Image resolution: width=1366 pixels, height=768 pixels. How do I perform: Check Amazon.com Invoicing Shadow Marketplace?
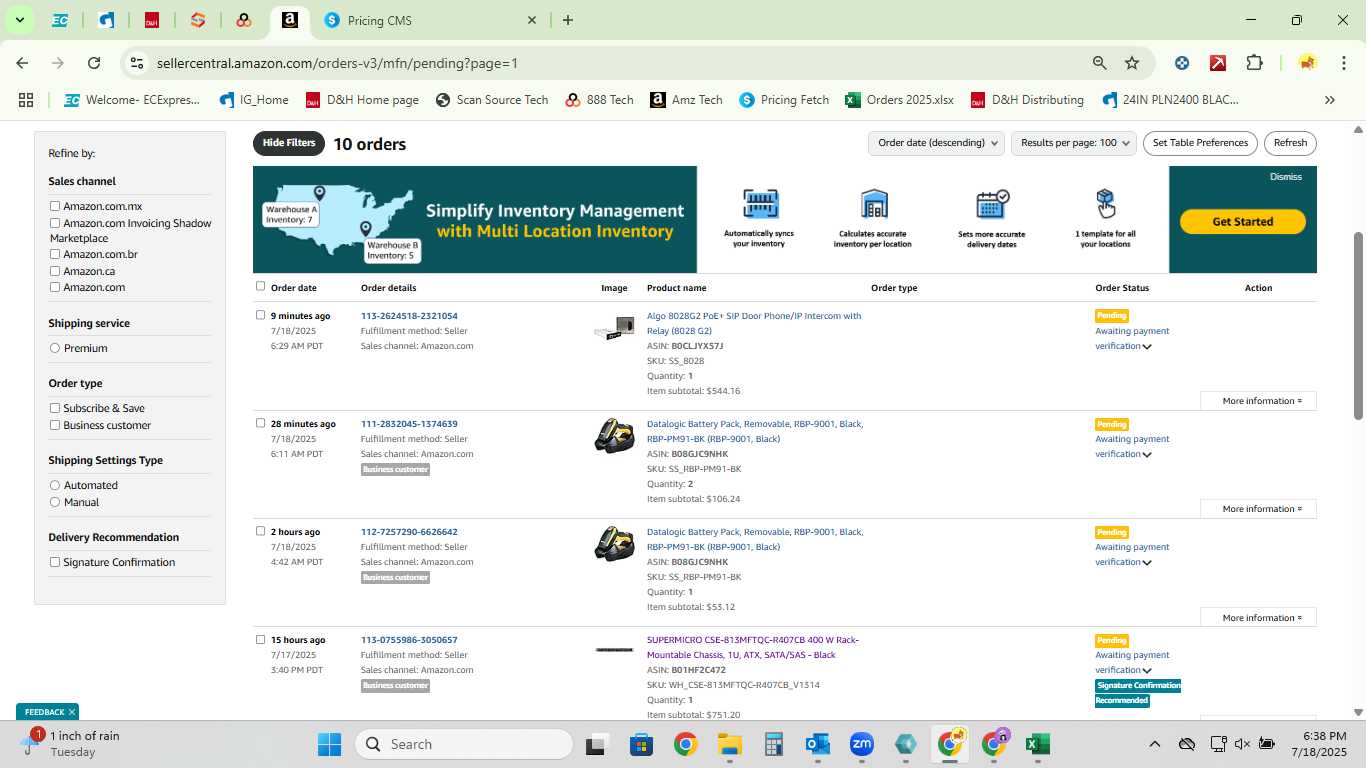coord(55,223)
